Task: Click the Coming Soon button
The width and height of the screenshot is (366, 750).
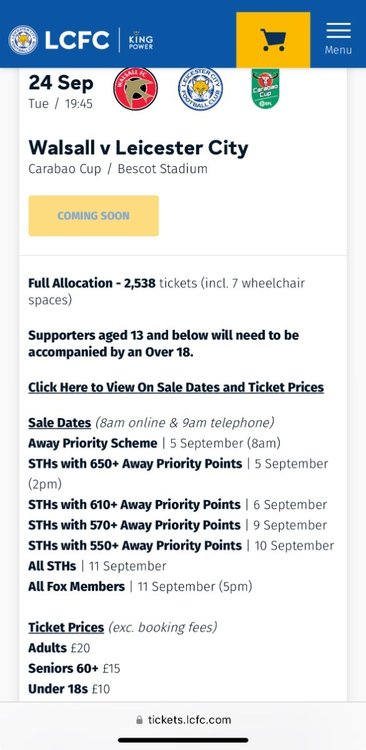Action: [93, 216]
